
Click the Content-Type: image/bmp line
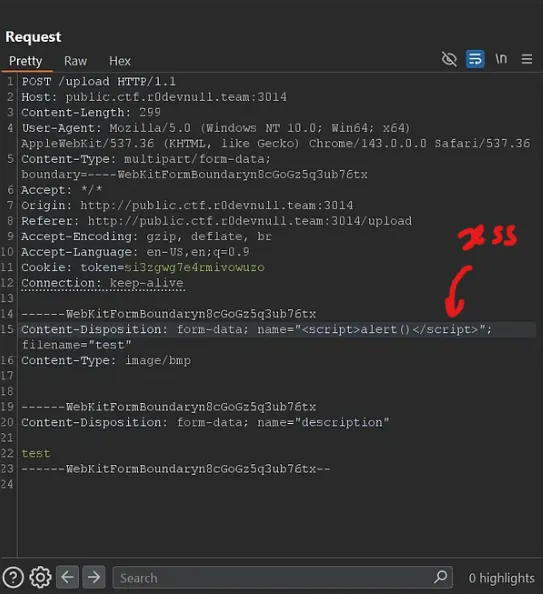tap(106, 360)
